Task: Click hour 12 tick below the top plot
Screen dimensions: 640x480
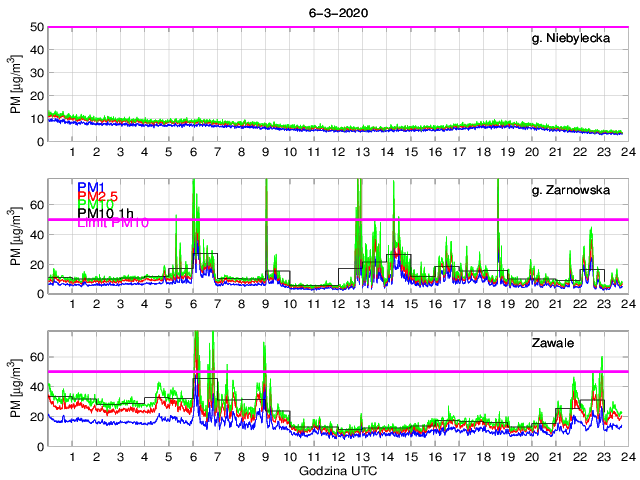Action: tap(338, 151)
